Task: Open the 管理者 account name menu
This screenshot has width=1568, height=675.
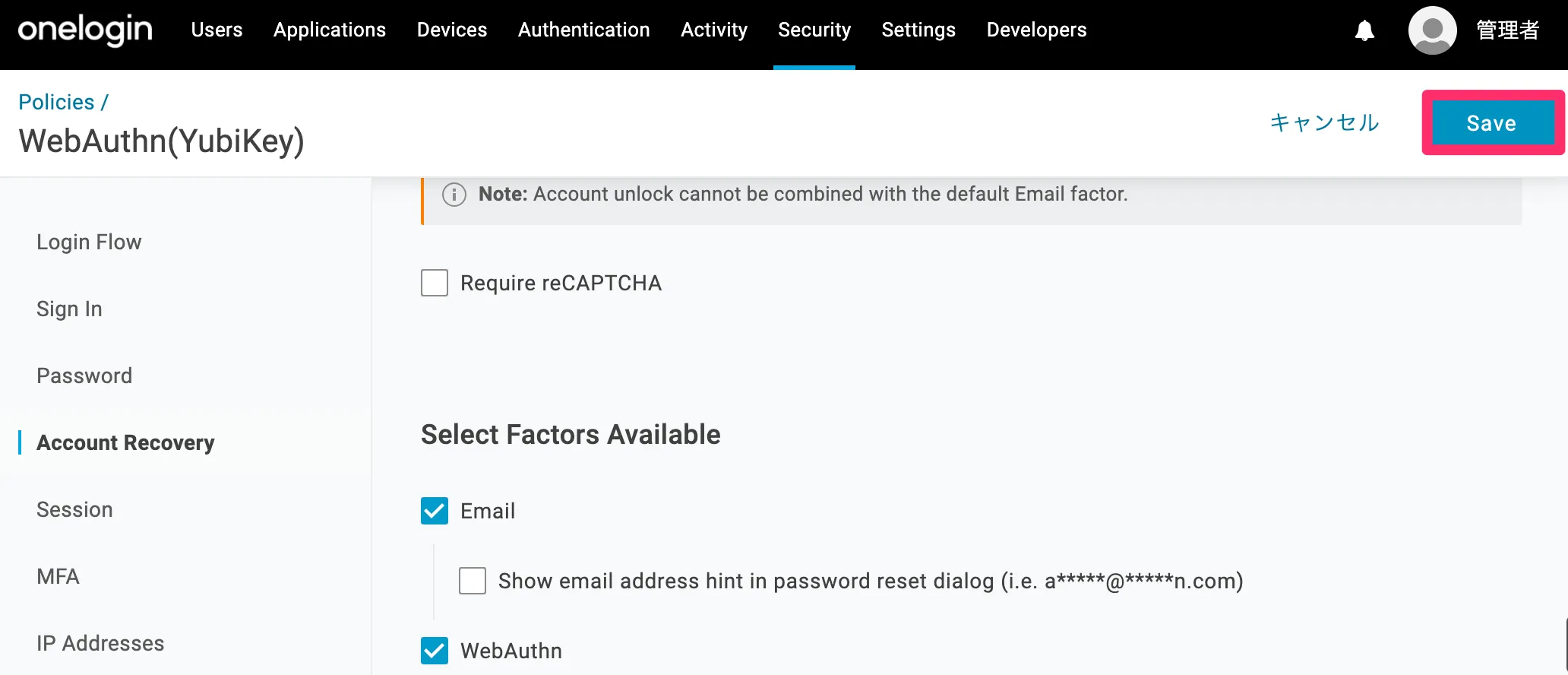Action: (1507, 30)
